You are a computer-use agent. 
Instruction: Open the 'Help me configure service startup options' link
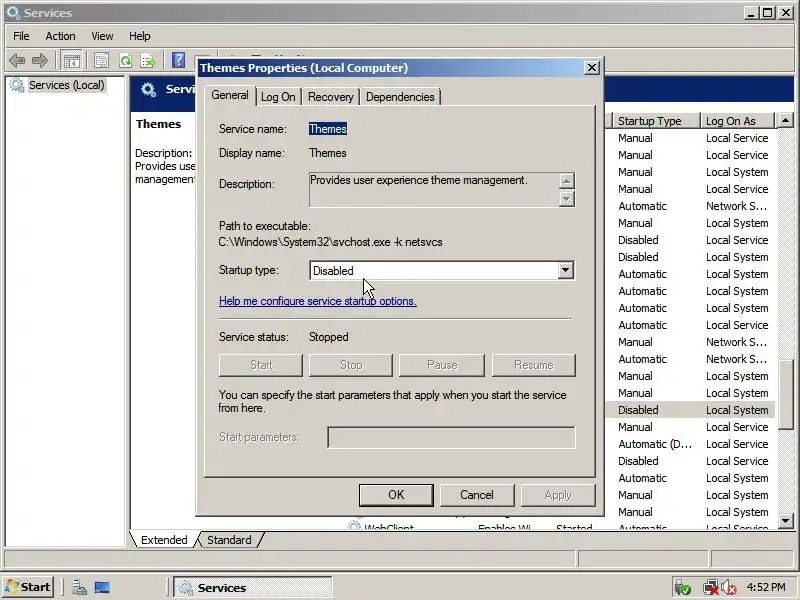click(317, 301)
